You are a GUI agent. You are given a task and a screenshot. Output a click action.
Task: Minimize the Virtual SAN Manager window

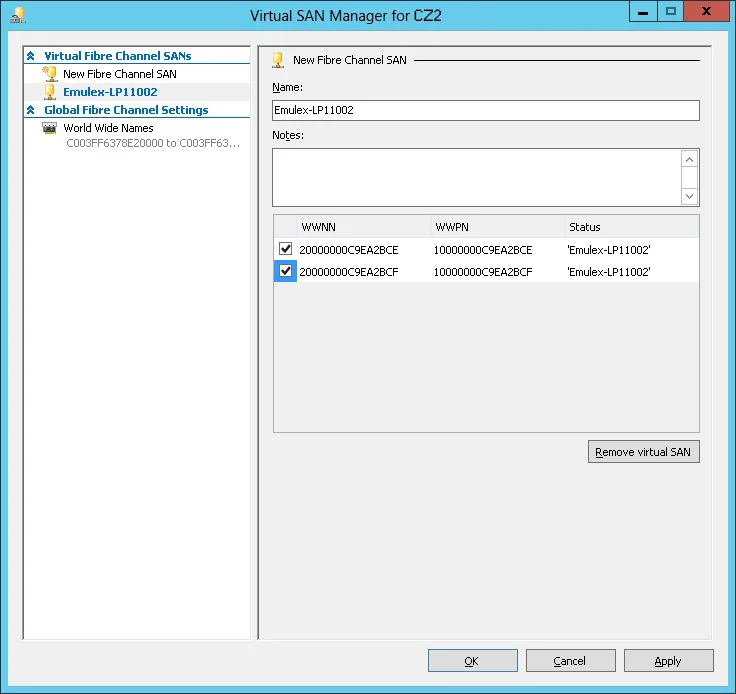pos(643,12)
